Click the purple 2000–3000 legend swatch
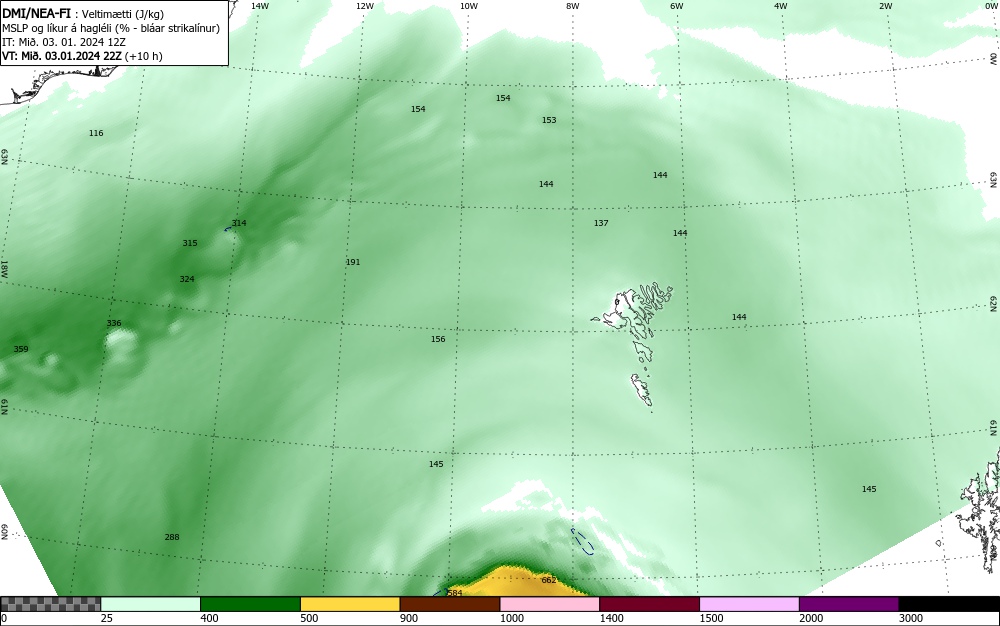 (x=849, y=604)
